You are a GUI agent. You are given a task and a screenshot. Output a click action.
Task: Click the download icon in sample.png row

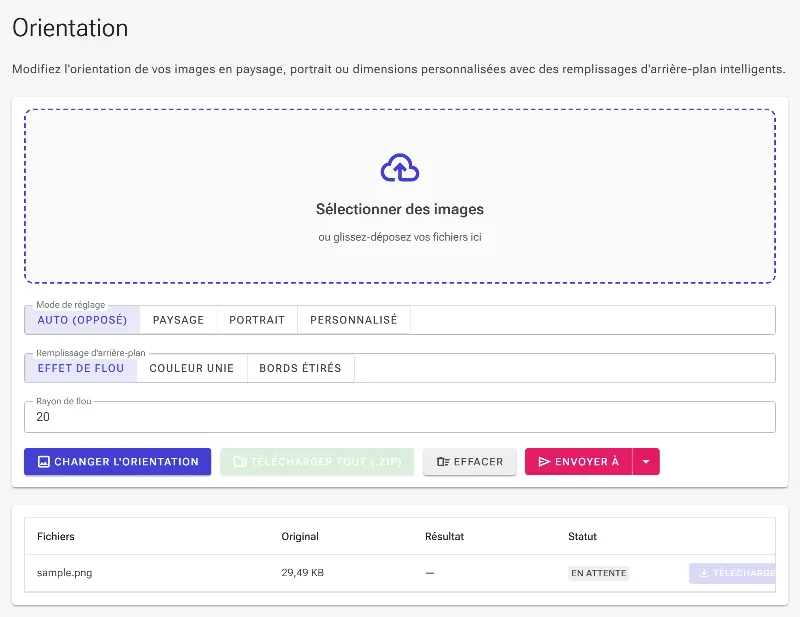[704, 573]
